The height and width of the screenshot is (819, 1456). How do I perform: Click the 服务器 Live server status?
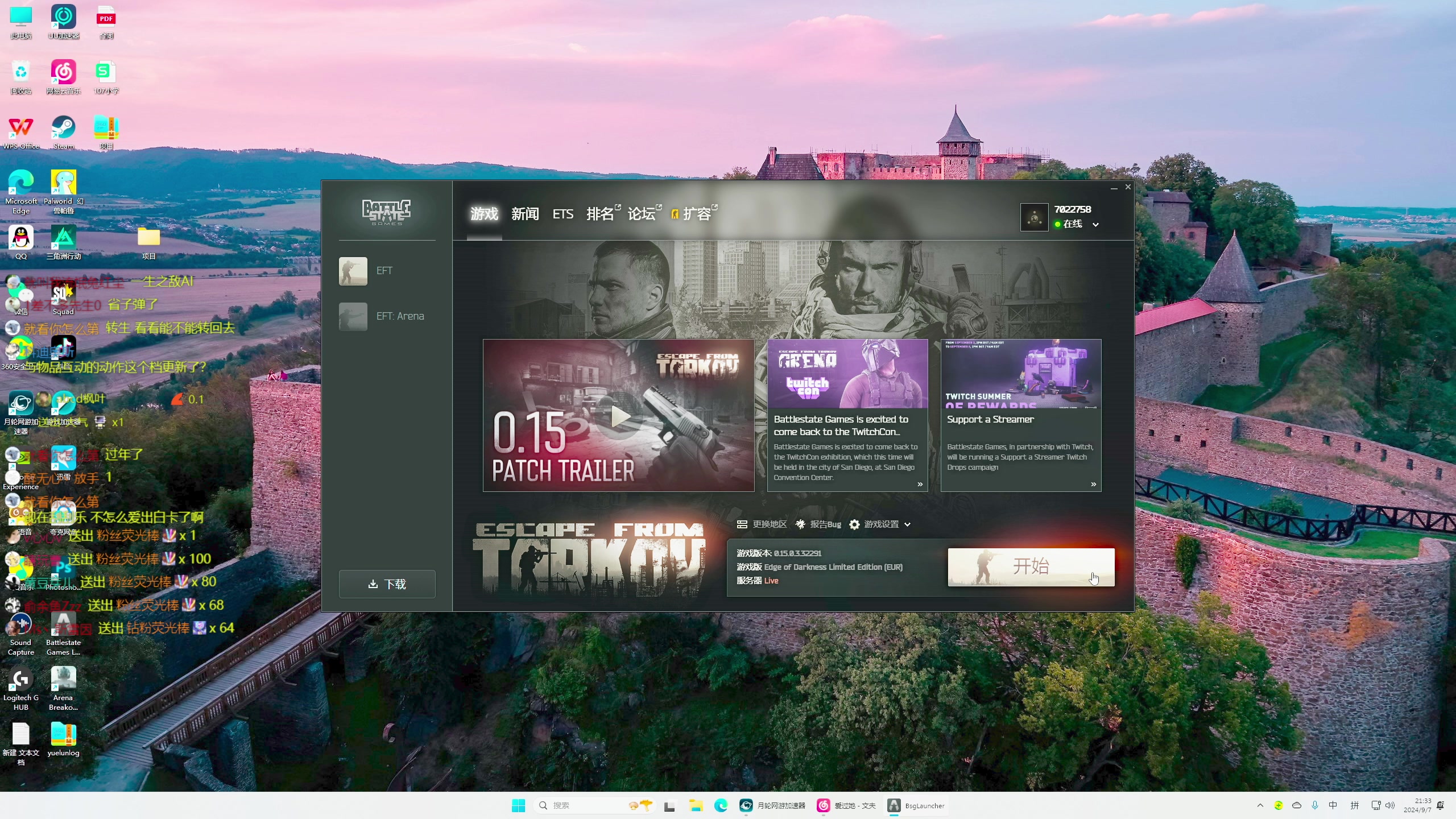758,581
